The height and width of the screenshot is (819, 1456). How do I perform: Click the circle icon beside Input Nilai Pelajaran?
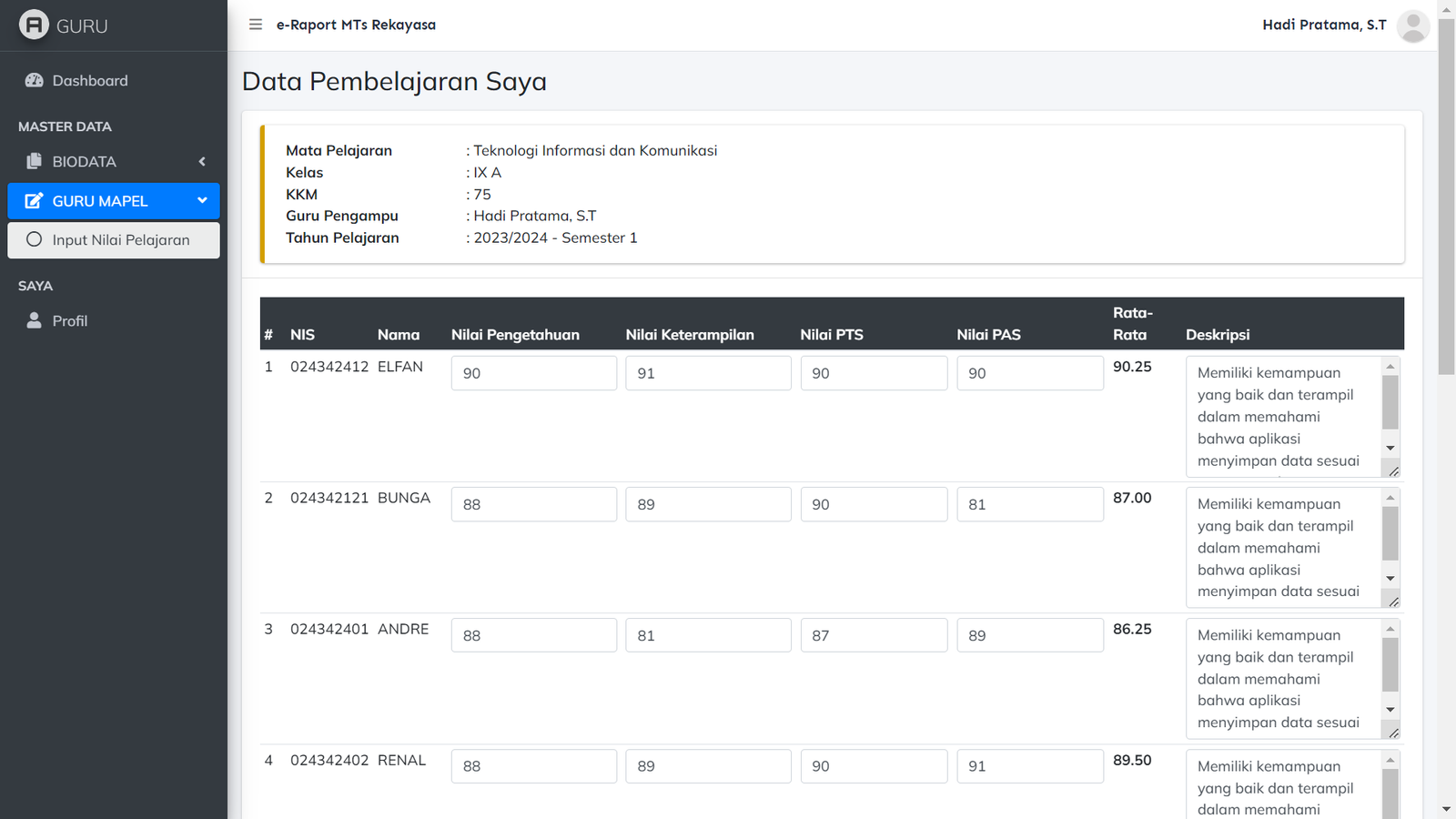pos(35,240)
